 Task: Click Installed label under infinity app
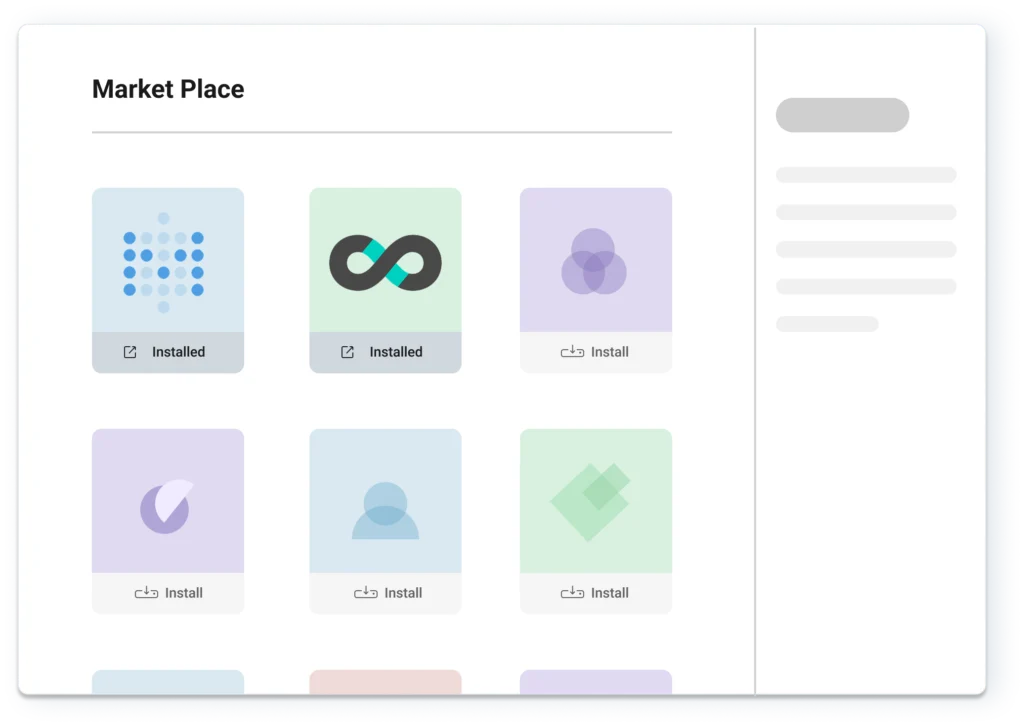[396, 352]
